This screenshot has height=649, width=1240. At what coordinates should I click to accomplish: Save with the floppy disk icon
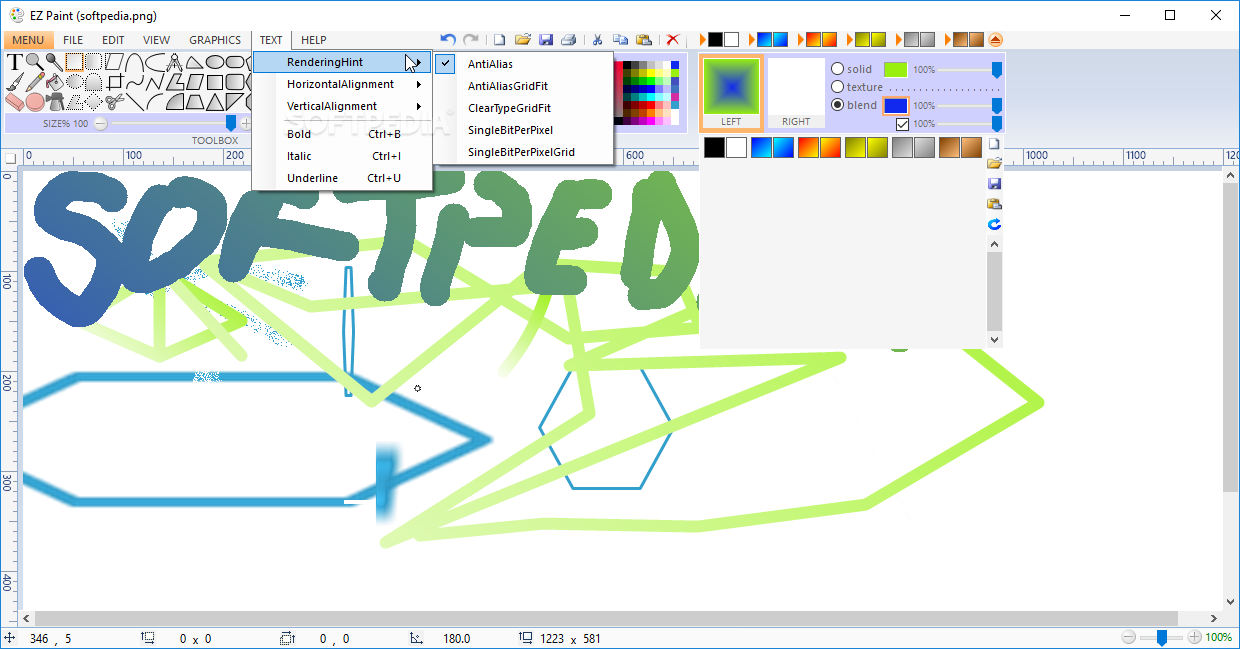point(546,39)
